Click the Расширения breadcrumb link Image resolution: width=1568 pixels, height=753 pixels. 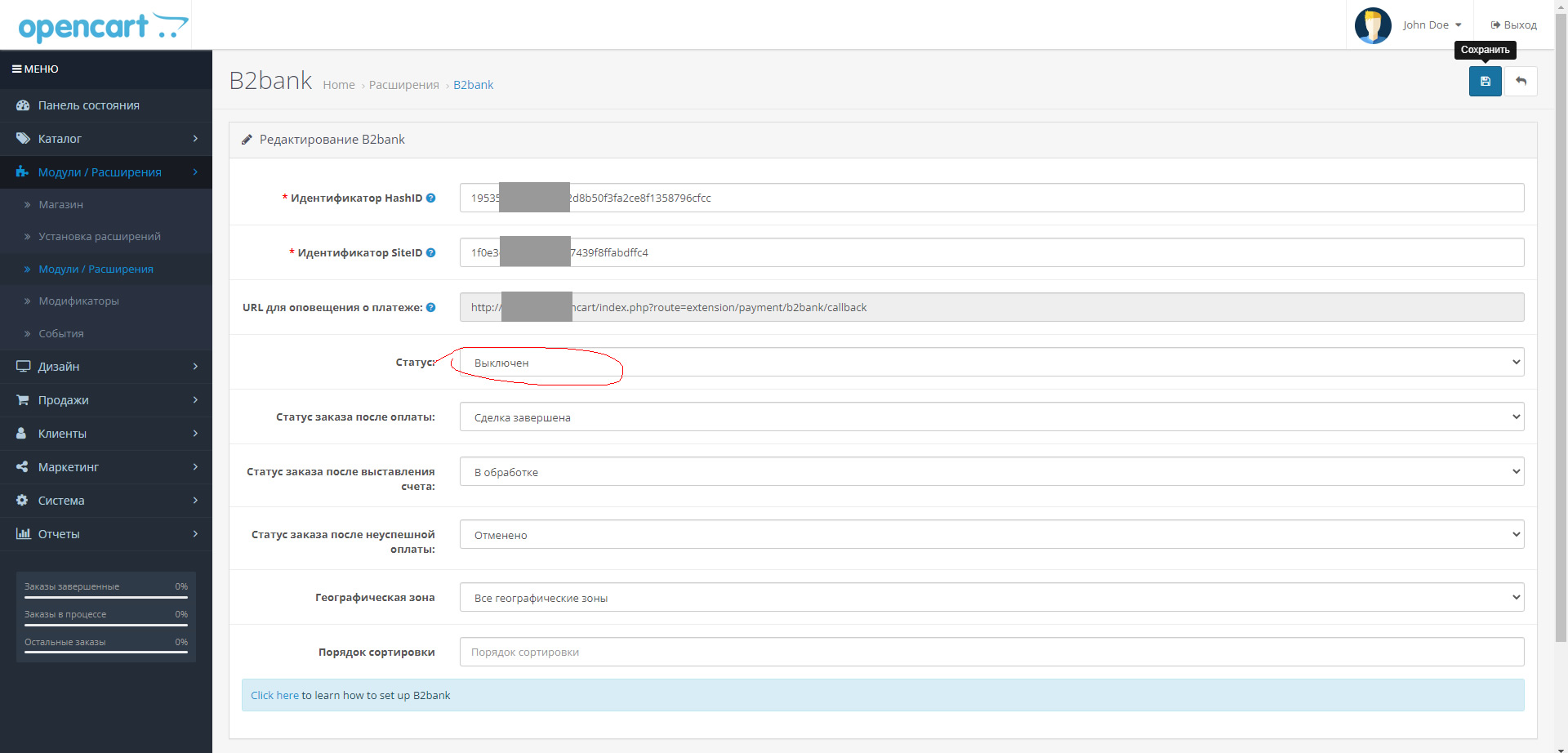tap(403, 85)
